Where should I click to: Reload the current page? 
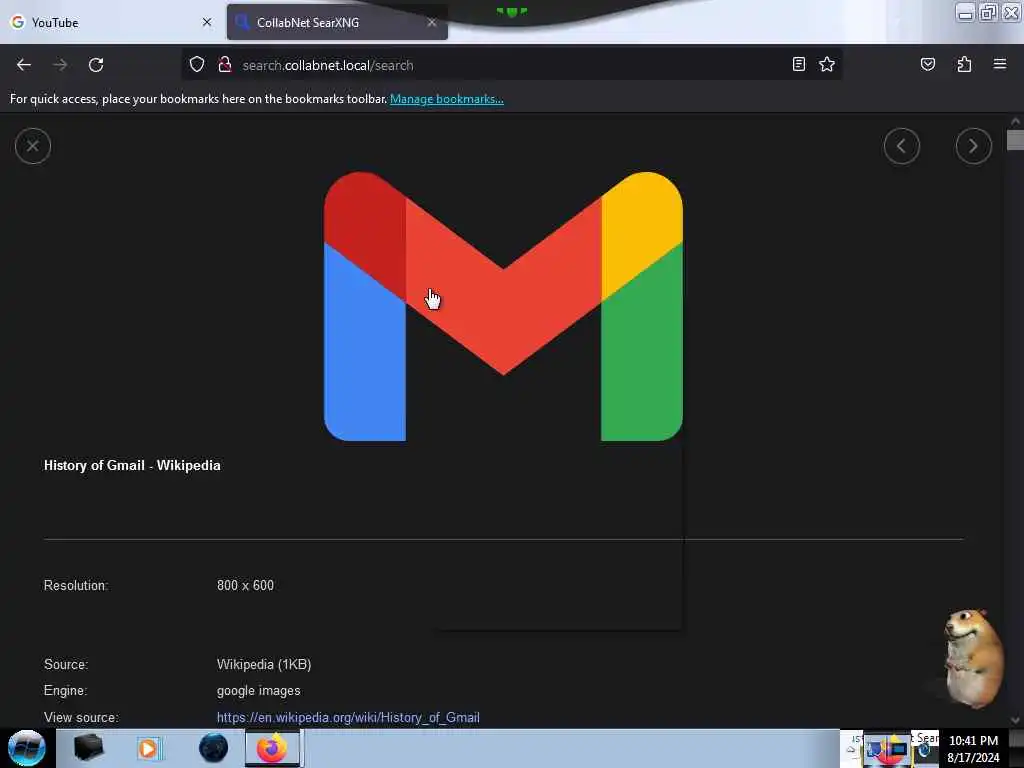(96, 65)
